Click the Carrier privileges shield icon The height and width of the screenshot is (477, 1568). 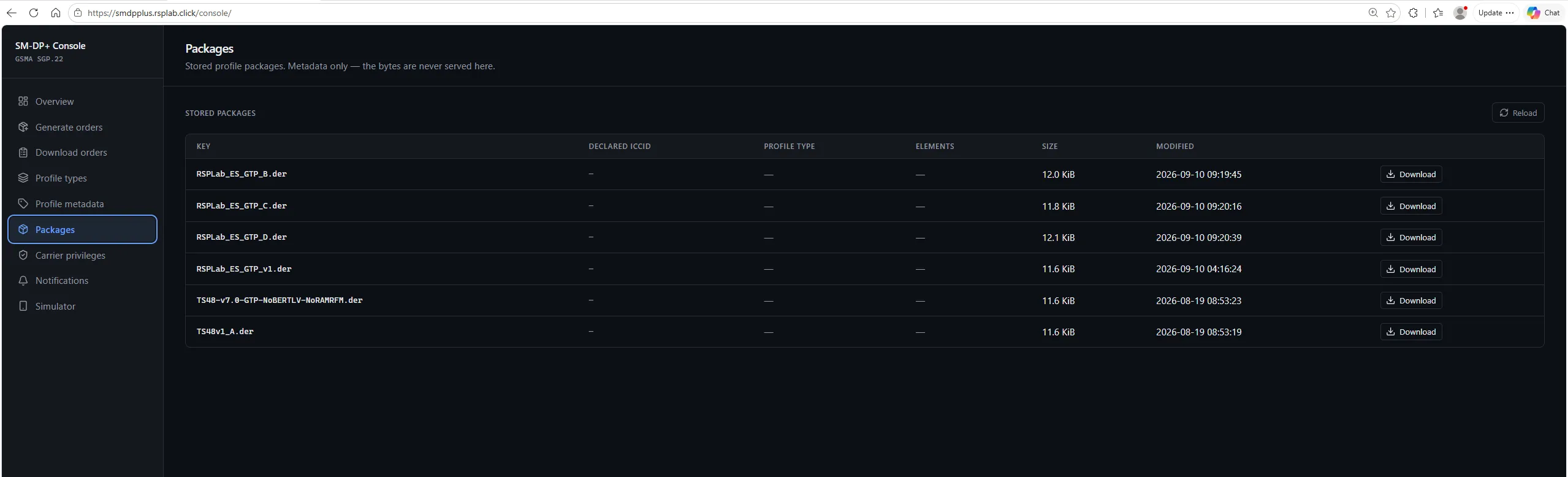click(23, 255)
